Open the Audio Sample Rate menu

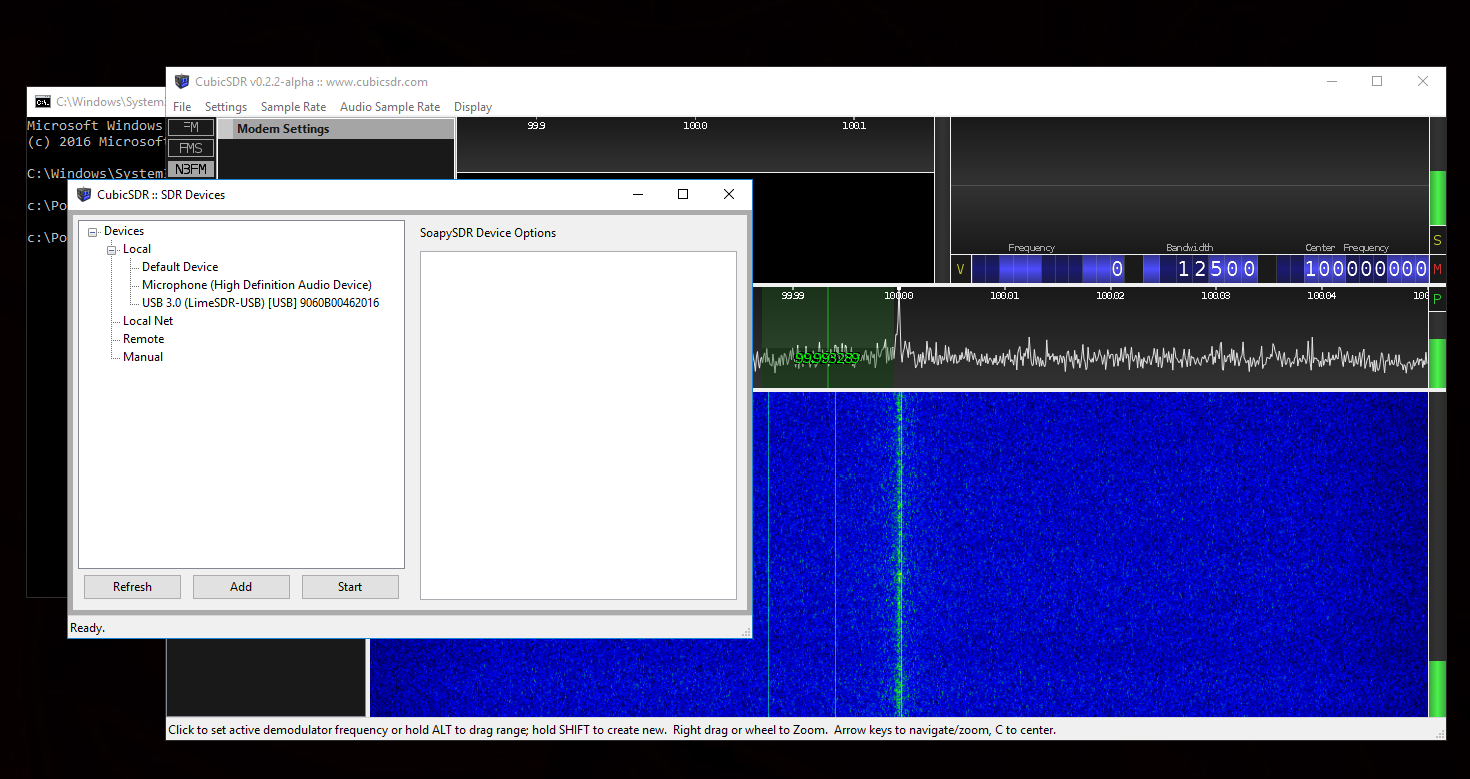coord(390,107)
